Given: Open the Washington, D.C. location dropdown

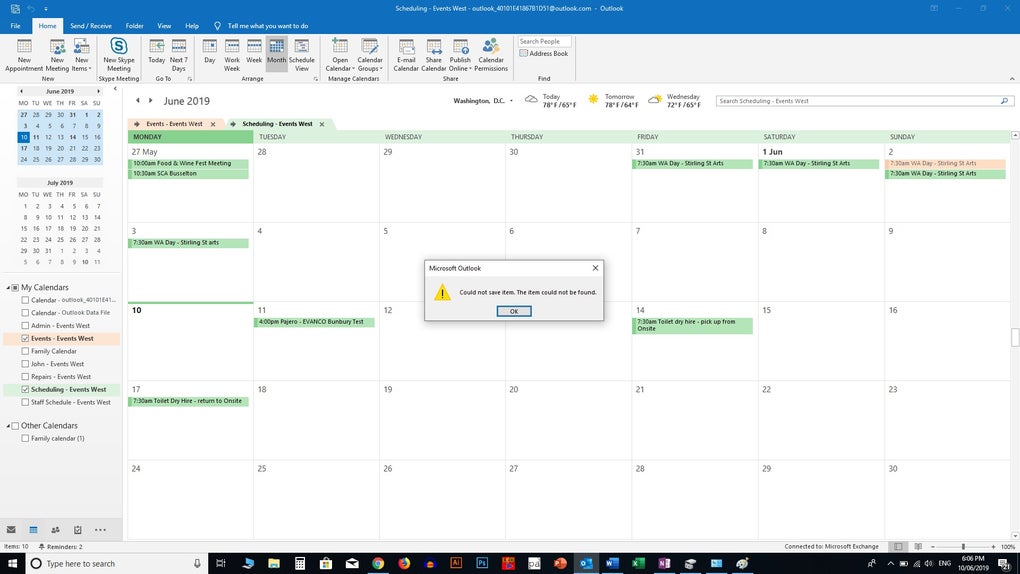Looking at the screenshot, I should pyautogui.click(x=511, y=101).
